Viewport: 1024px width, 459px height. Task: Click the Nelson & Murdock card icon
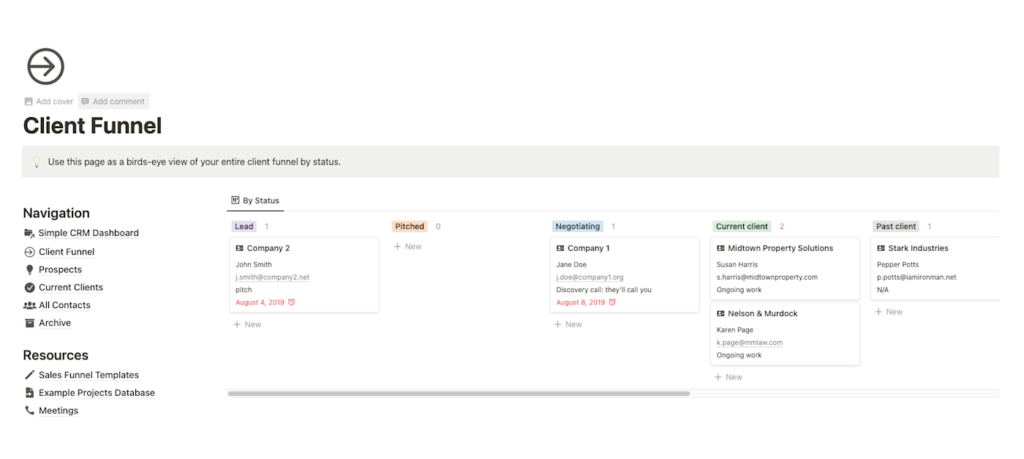[721, 313]
